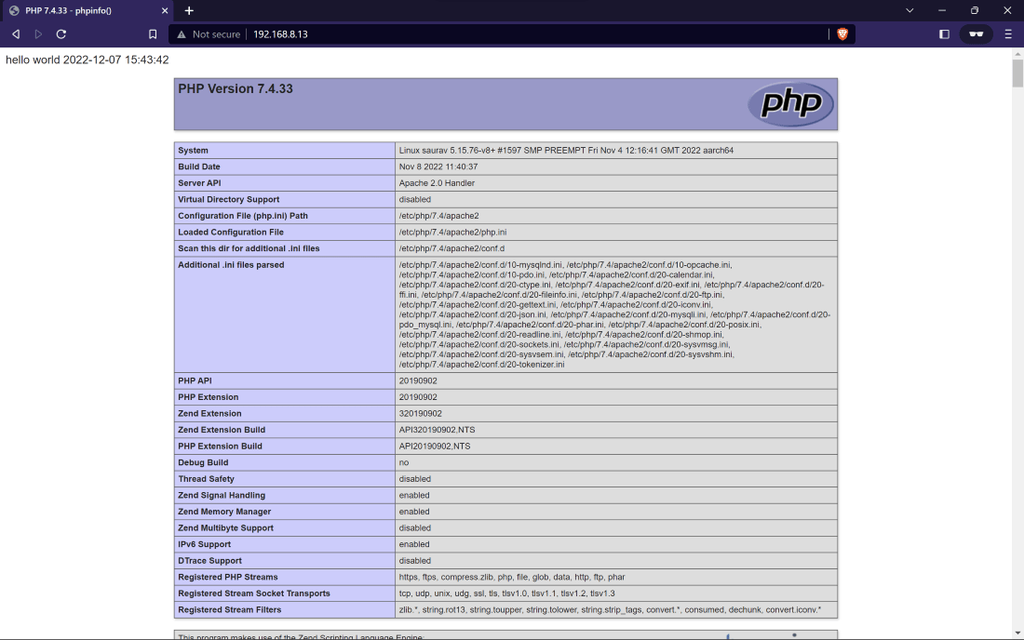Click Virtual Directory Support label
This screenshot has height=640, width=1024.
point(229,199)
